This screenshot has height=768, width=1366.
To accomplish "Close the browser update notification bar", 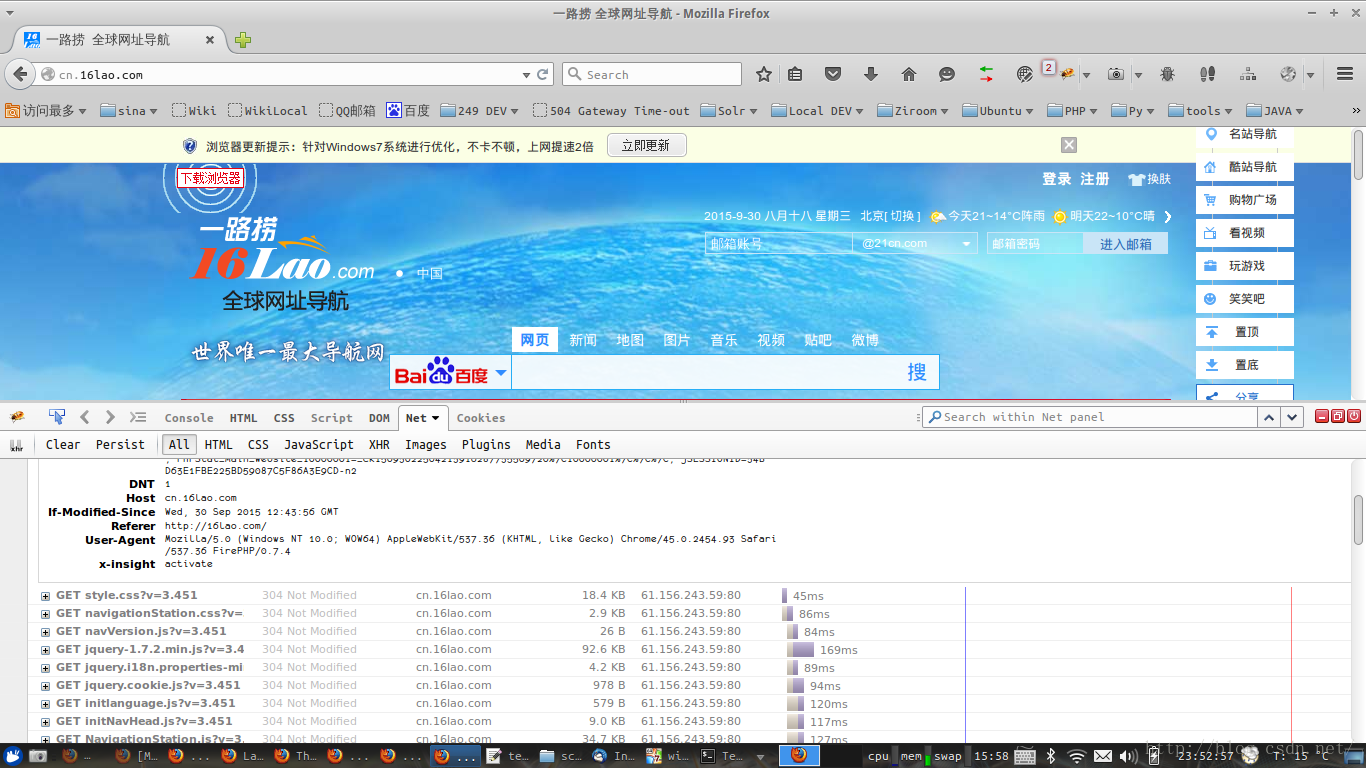I will [1069, 145].
